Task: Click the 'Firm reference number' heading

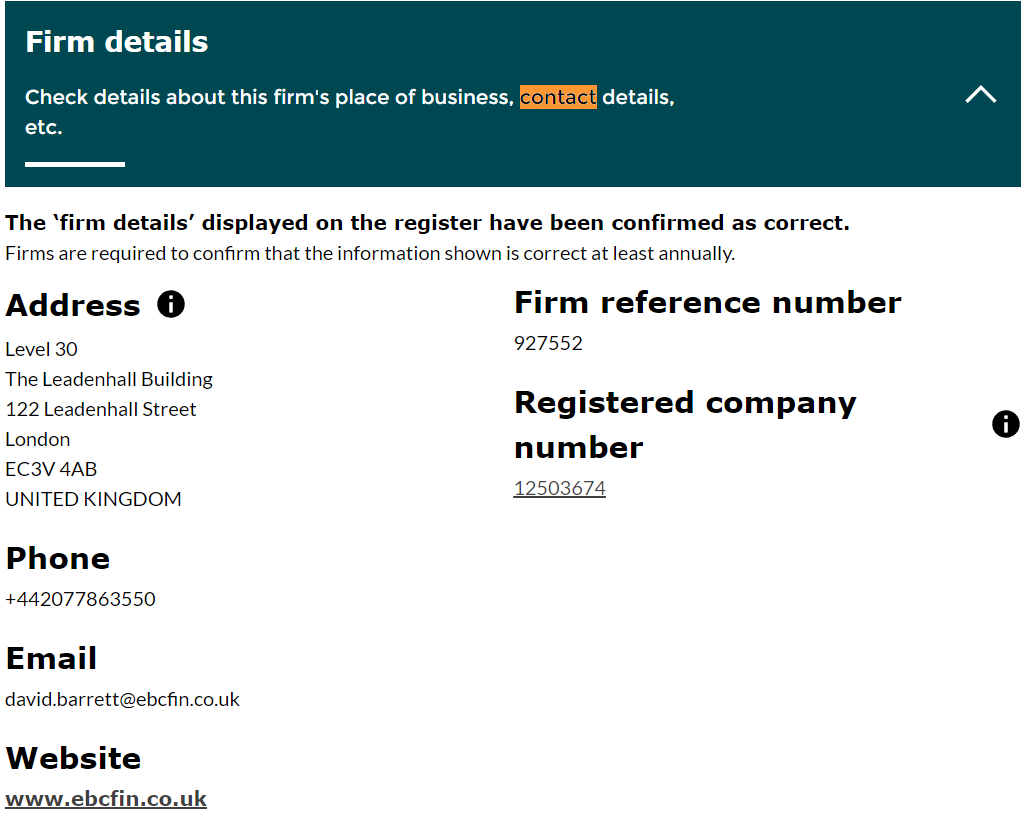Action: (707, 302)
